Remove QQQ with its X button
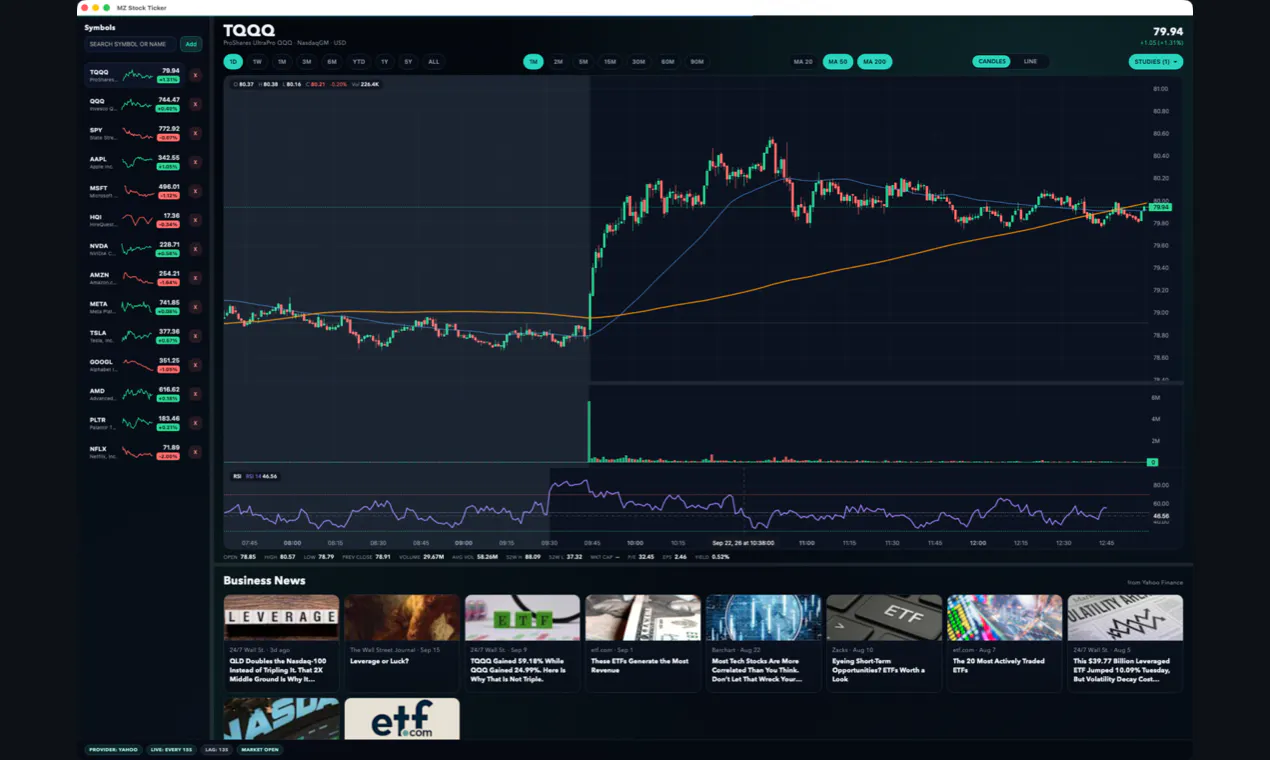1270x760 pixels. point(195,104)
